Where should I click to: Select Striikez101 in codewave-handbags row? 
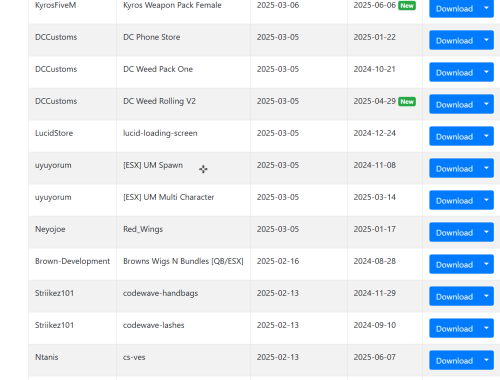pos(54,293)
